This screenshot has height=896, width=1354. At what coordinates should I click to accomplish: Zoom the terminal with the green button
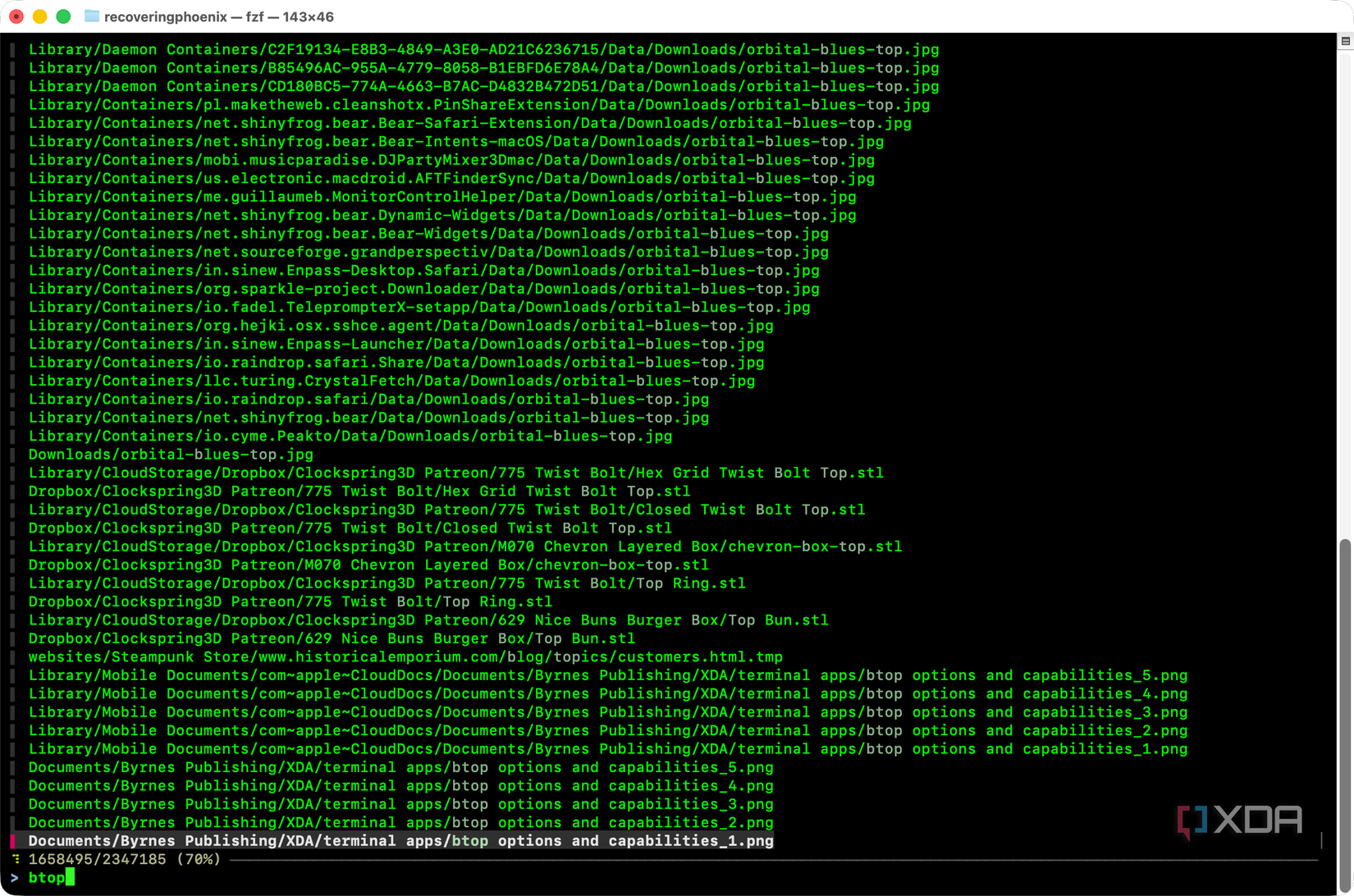tap(63, 16)
